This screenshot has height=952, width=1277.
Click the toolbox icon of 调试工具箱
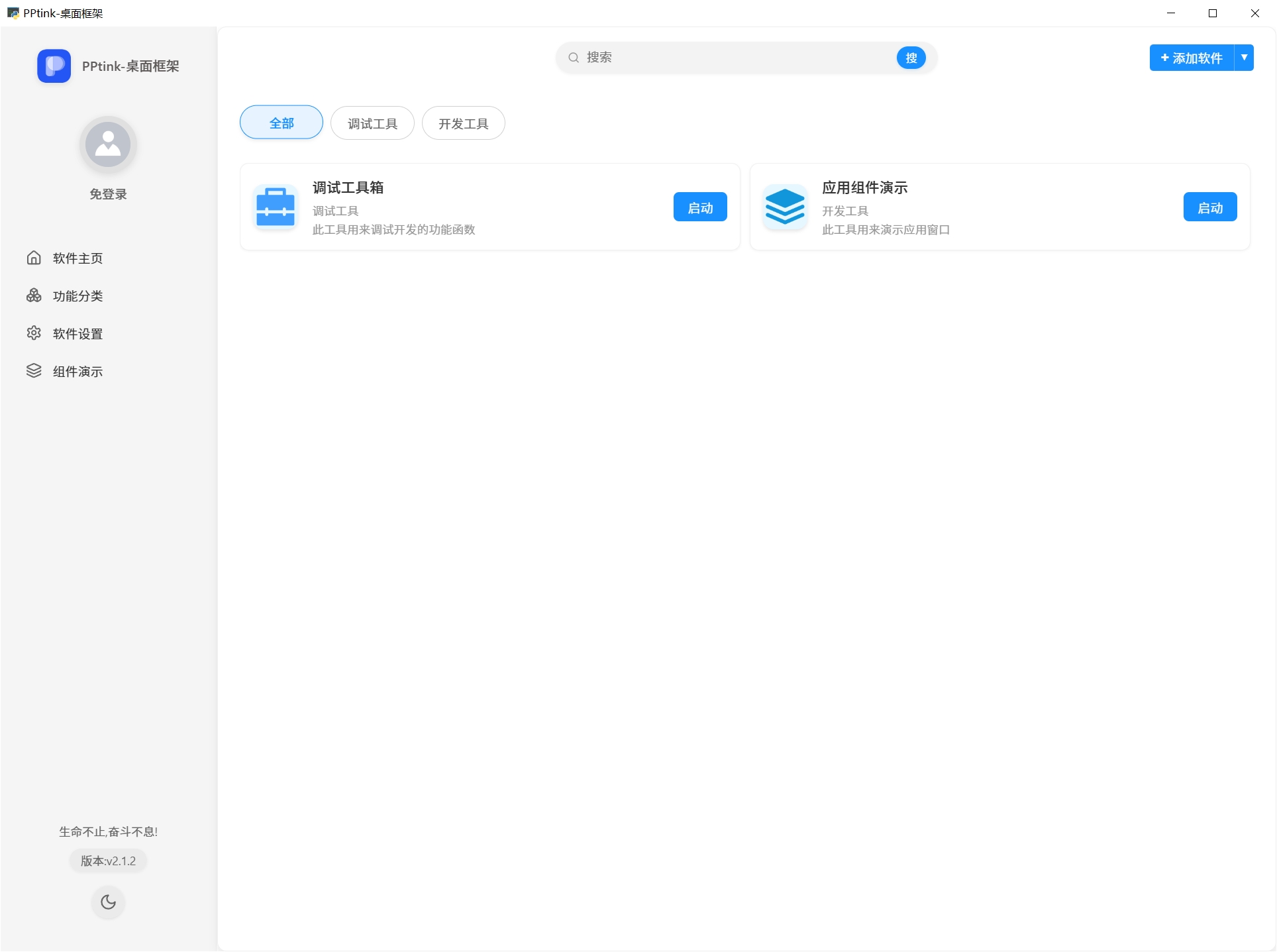pyautogui.click(x=276, y=207)
